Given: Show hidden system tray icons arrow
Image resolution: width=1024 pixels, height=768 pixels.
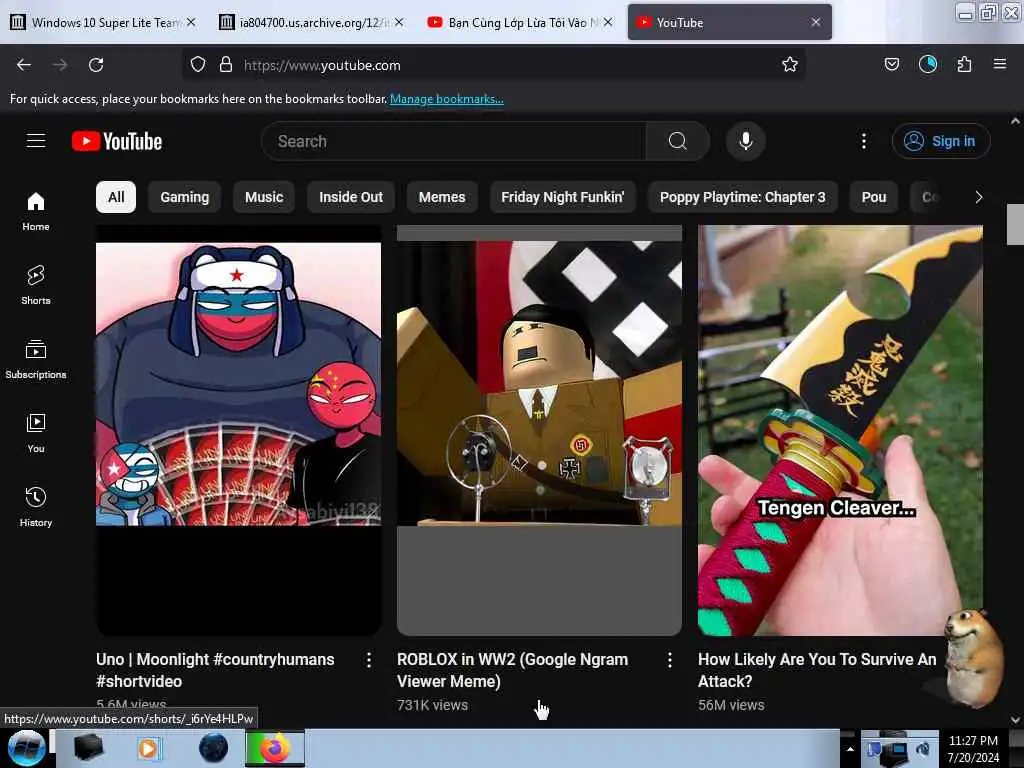Looking at the screenshot, I should (x=850, y=750).
